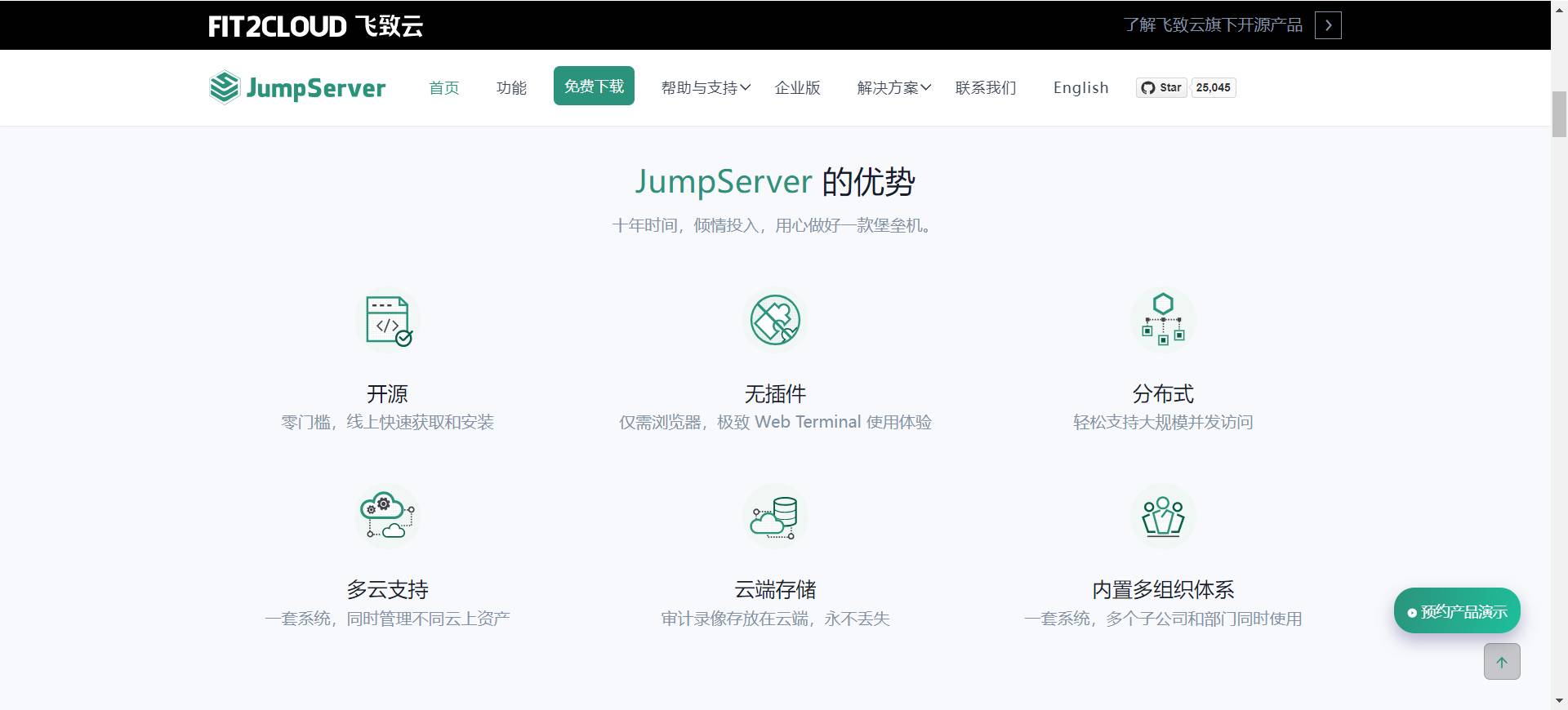Click the 内置多组织体系 people icon
Screen dimensions: 1568x710
coord(1163,516)
